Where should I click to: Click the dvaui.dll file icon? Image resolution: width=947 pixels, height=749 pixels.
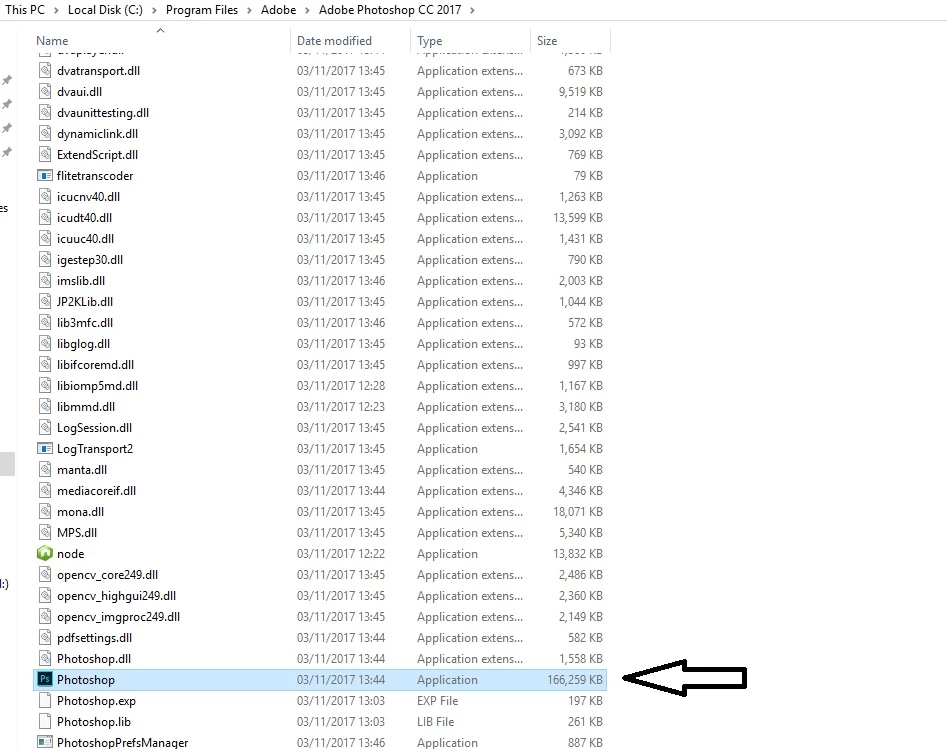[45, 92]
